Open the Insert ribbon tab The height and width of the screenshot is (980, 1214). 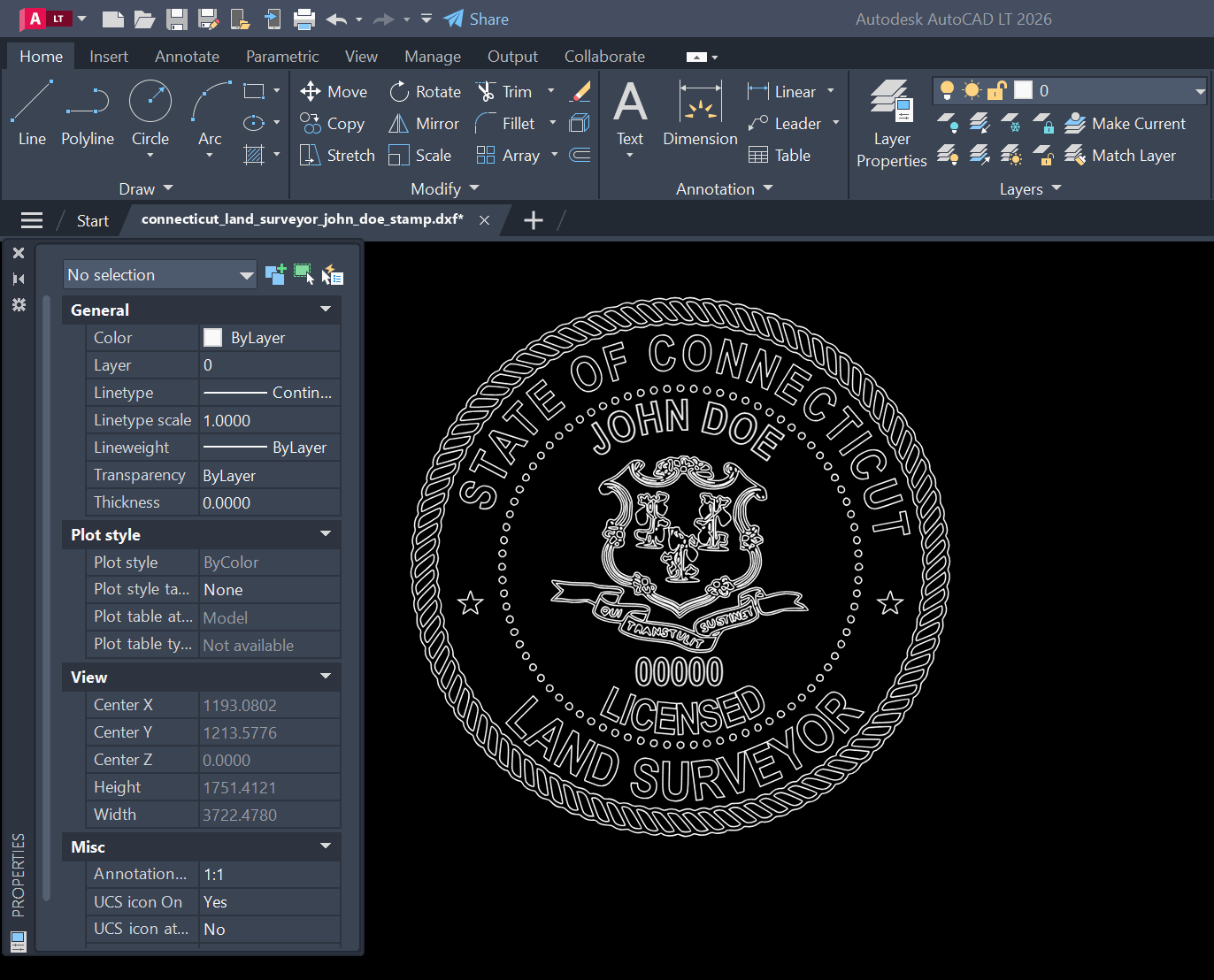point(109,57)
